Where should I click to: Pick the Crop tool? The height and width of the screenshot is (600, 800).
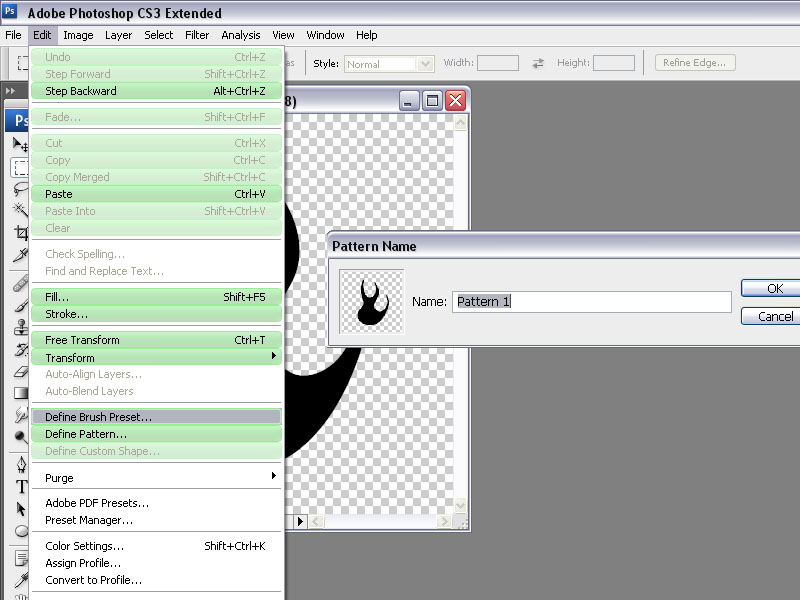pyautogui.click(x=20, y=233)
